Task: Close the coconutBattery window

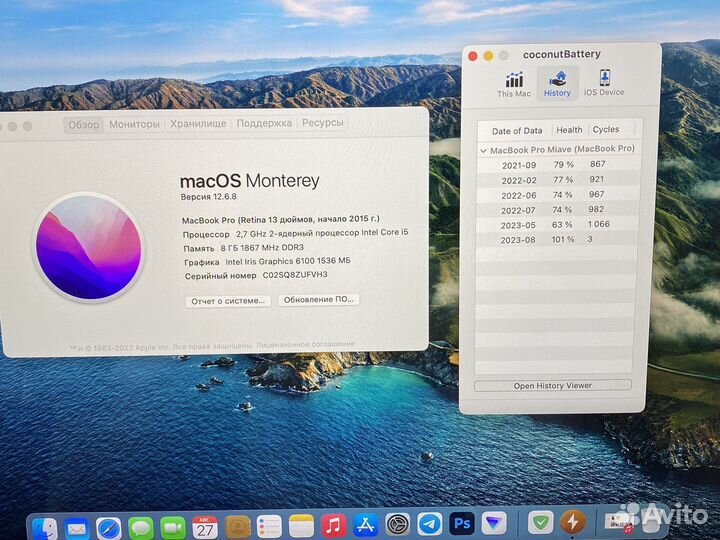Action: 472,56
